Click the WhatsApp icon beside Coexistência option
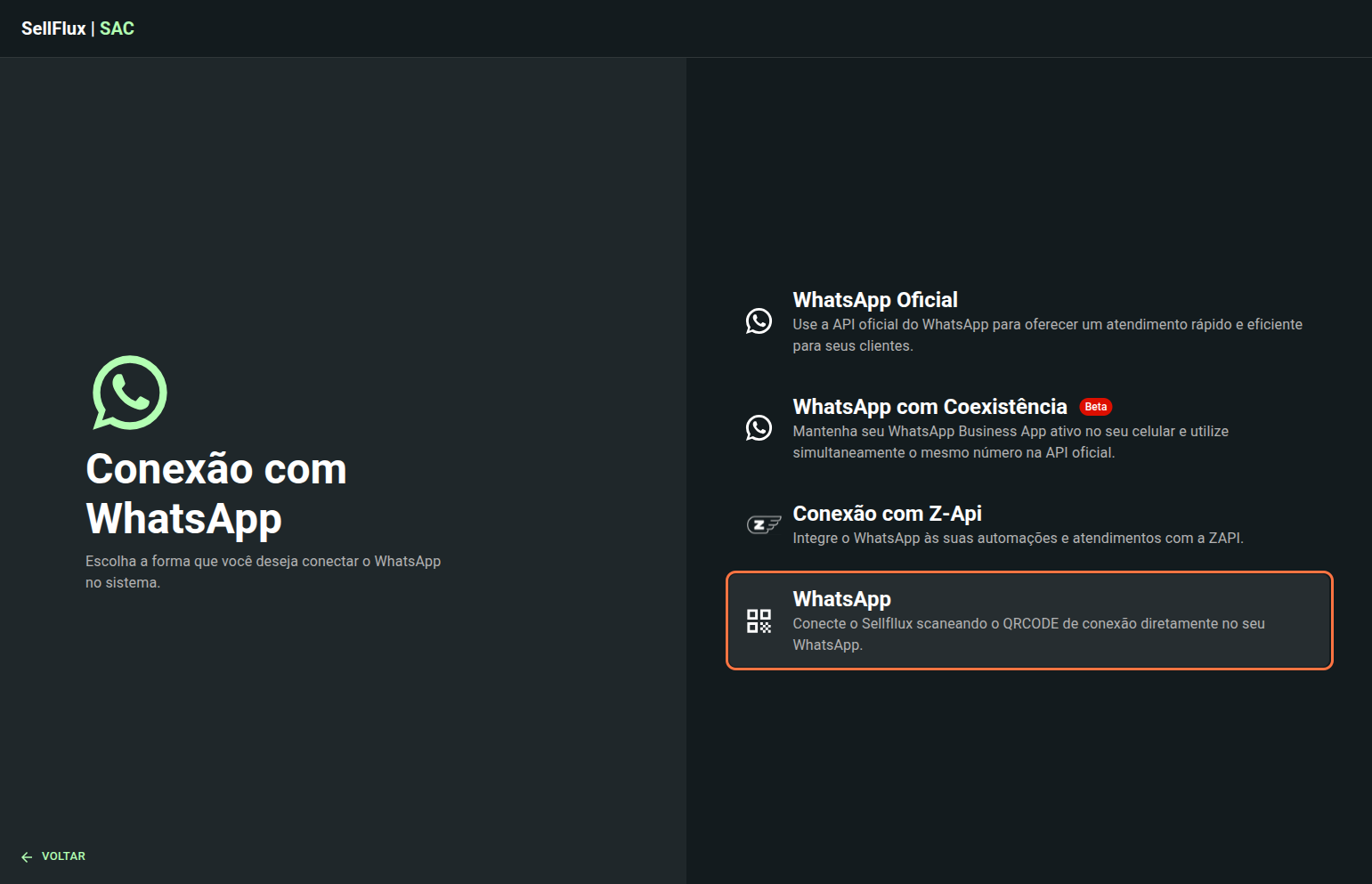Viewport: 1372px width, 884px height. tap(759, 428)
